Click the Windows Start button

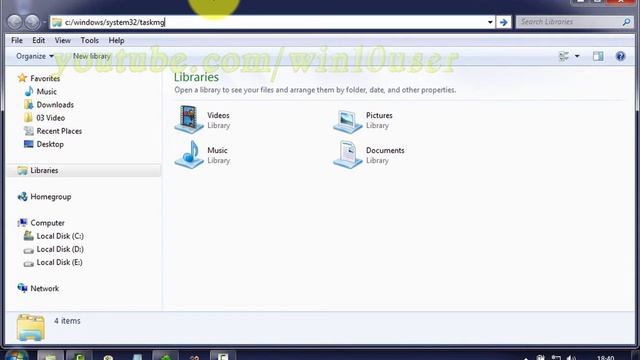click(x=16, y=356)
